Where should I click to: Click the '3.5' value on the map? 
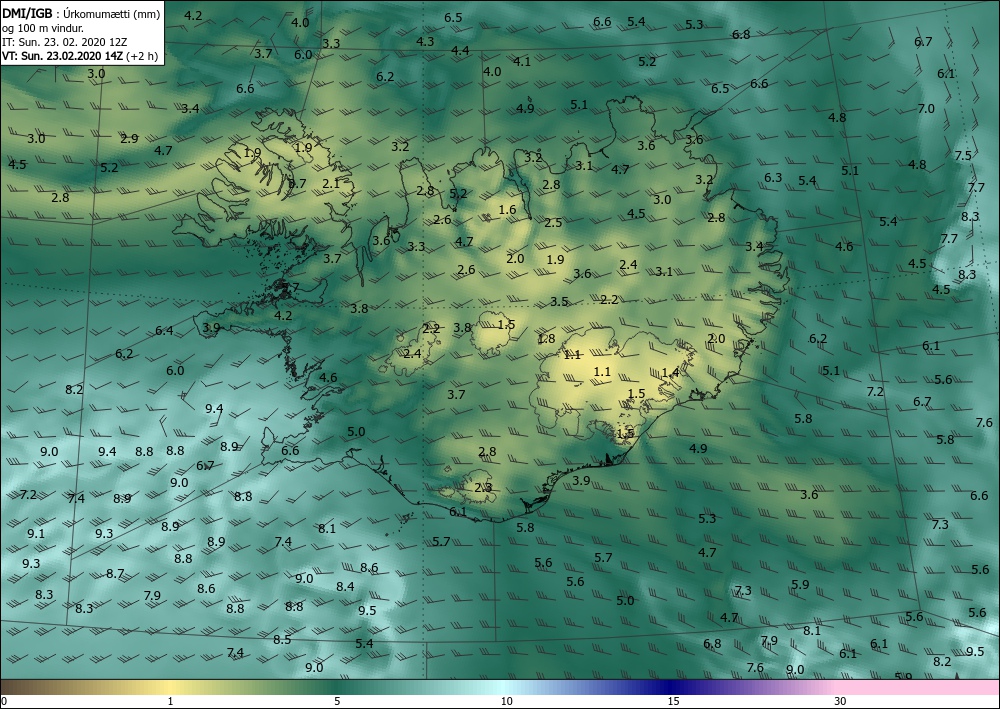coord(559,302)
